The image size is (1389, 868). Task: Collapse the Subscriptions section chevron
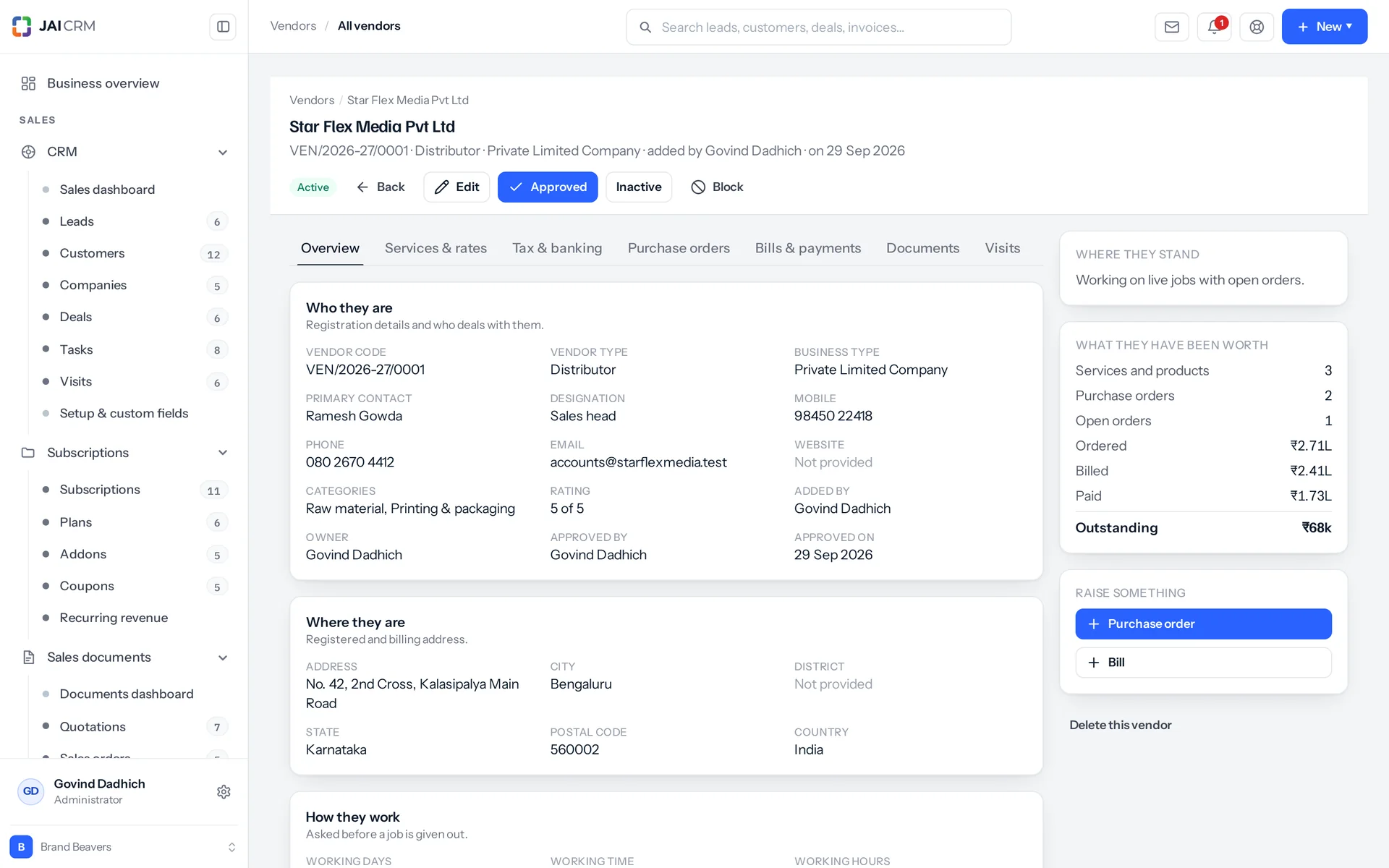[223, 453]
